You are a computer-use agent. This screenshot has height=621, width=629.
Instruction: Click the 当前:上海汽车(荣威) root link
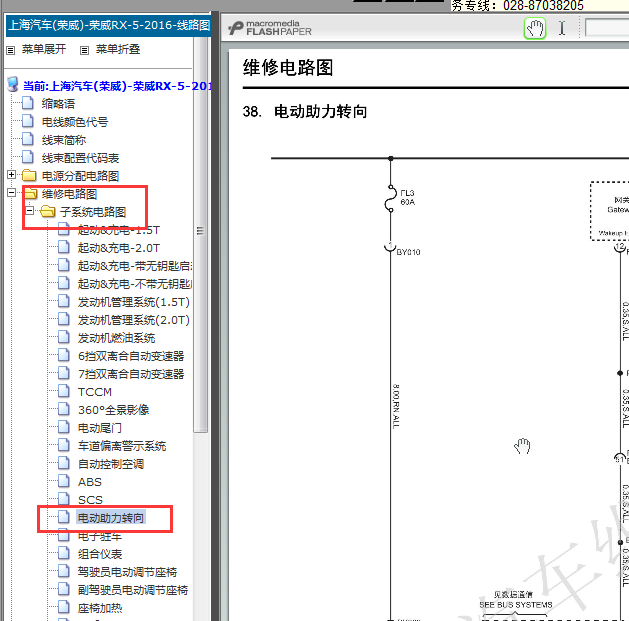click(117, 86)
